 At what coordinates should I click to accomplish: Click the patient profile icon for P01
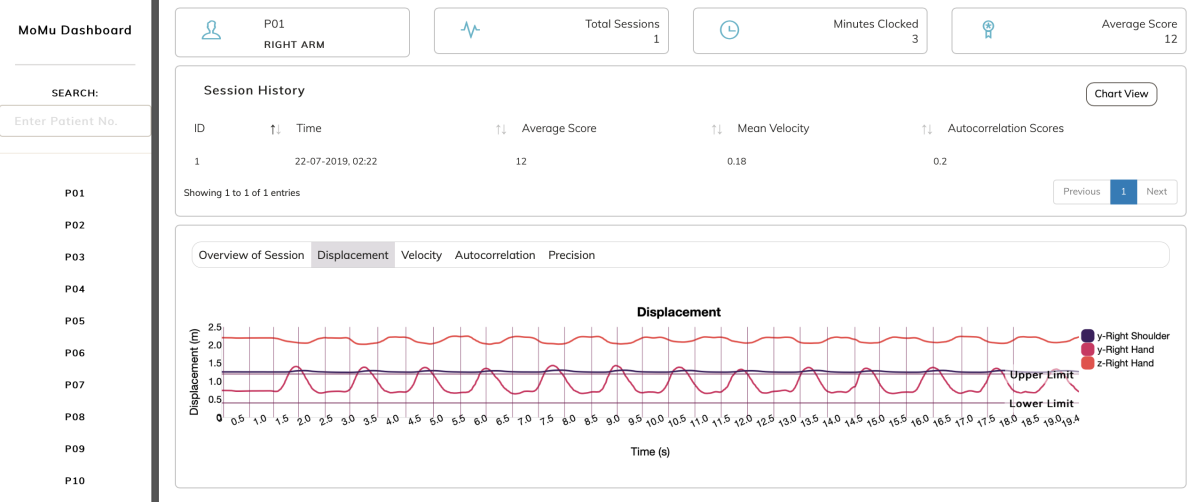(211, 31)
